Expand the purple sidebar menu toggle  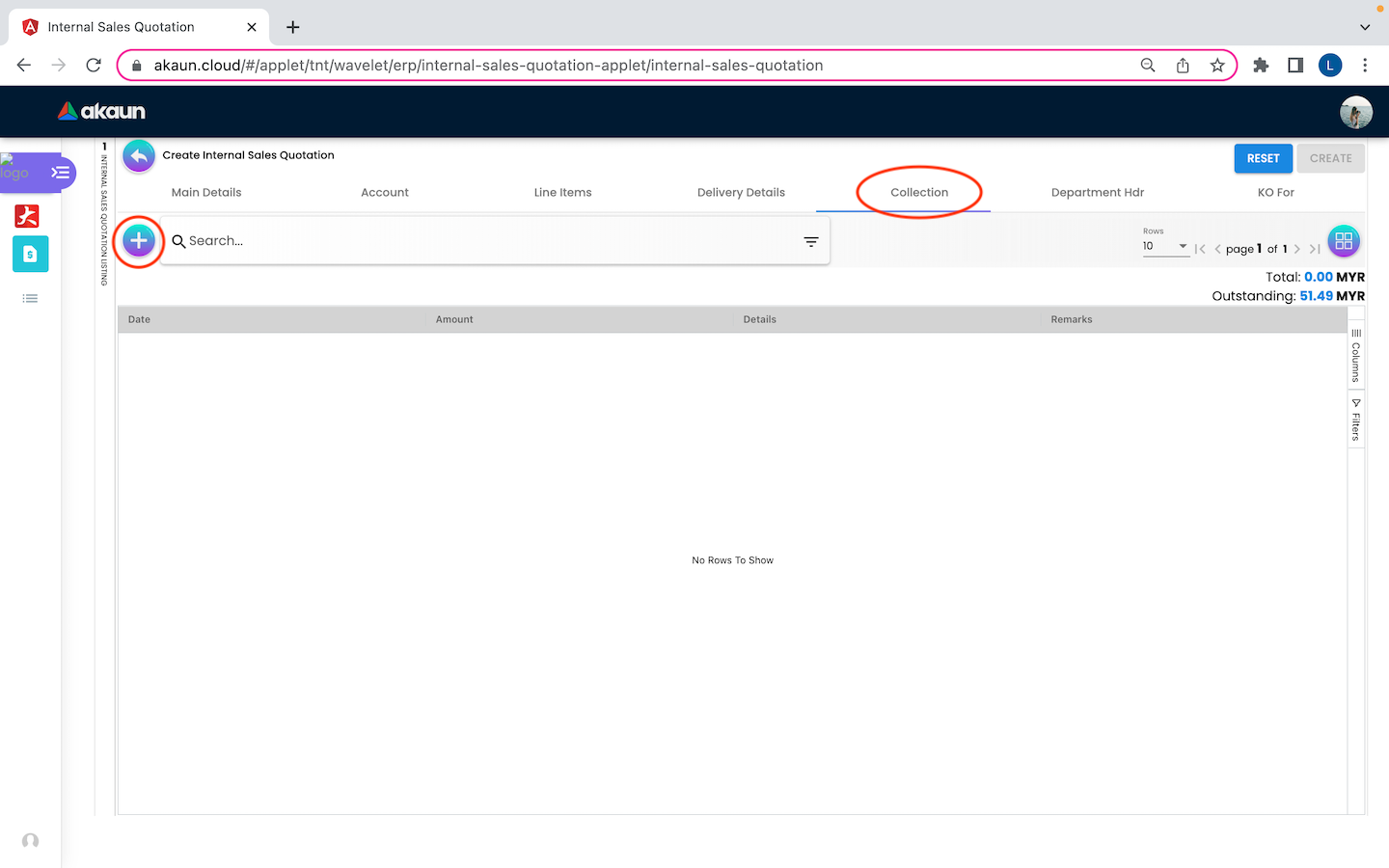tap(61, 173)
